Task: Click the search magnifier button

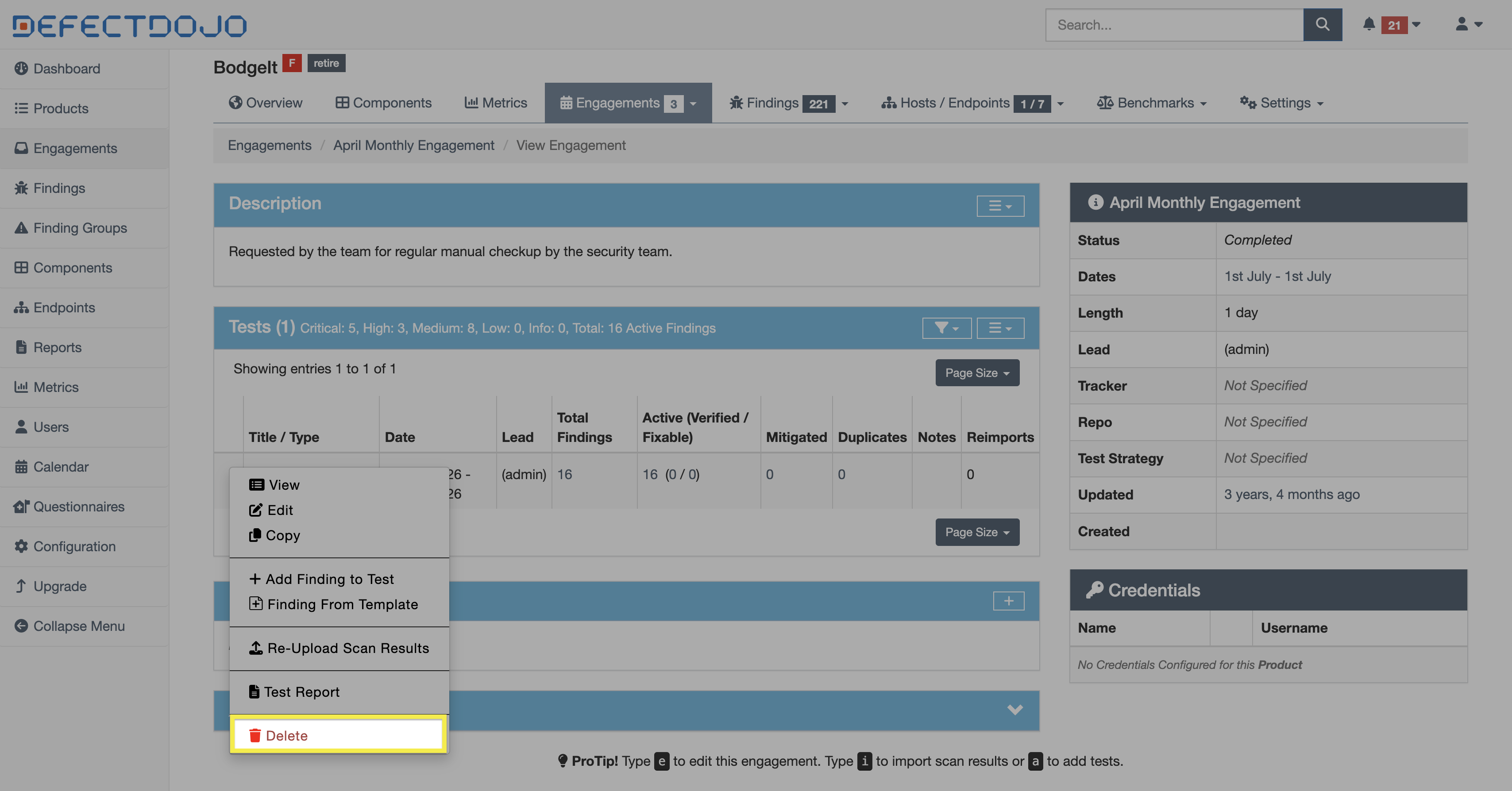Action: (1322, 25)
